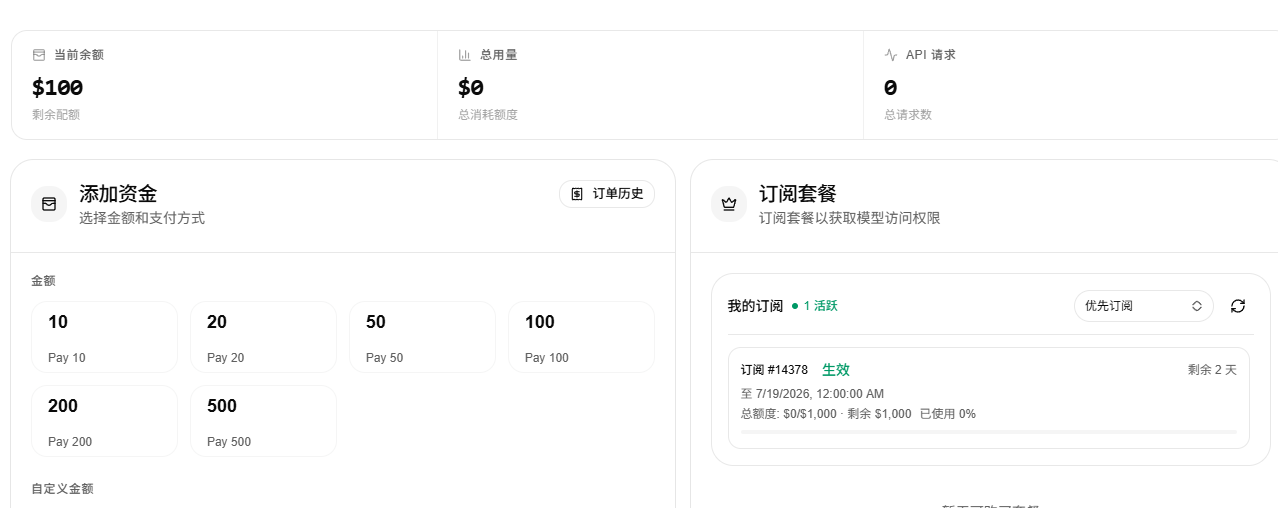Pick the 500 amount card
This screenshot has width=1278, height=508.
(x=263, y=421)
